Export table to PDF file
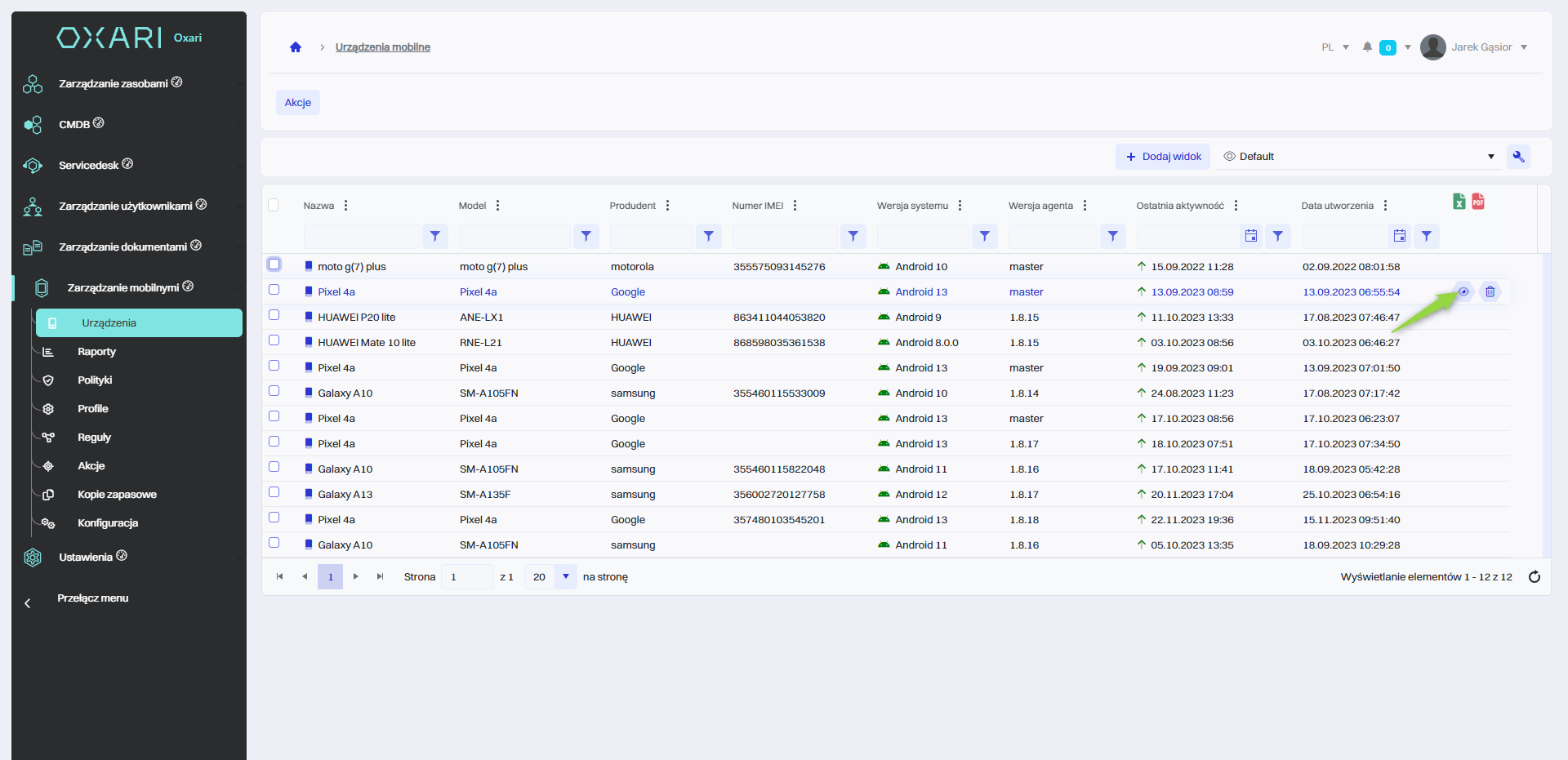Screen dimensions: 1568x760 [x=1478, y=202]
